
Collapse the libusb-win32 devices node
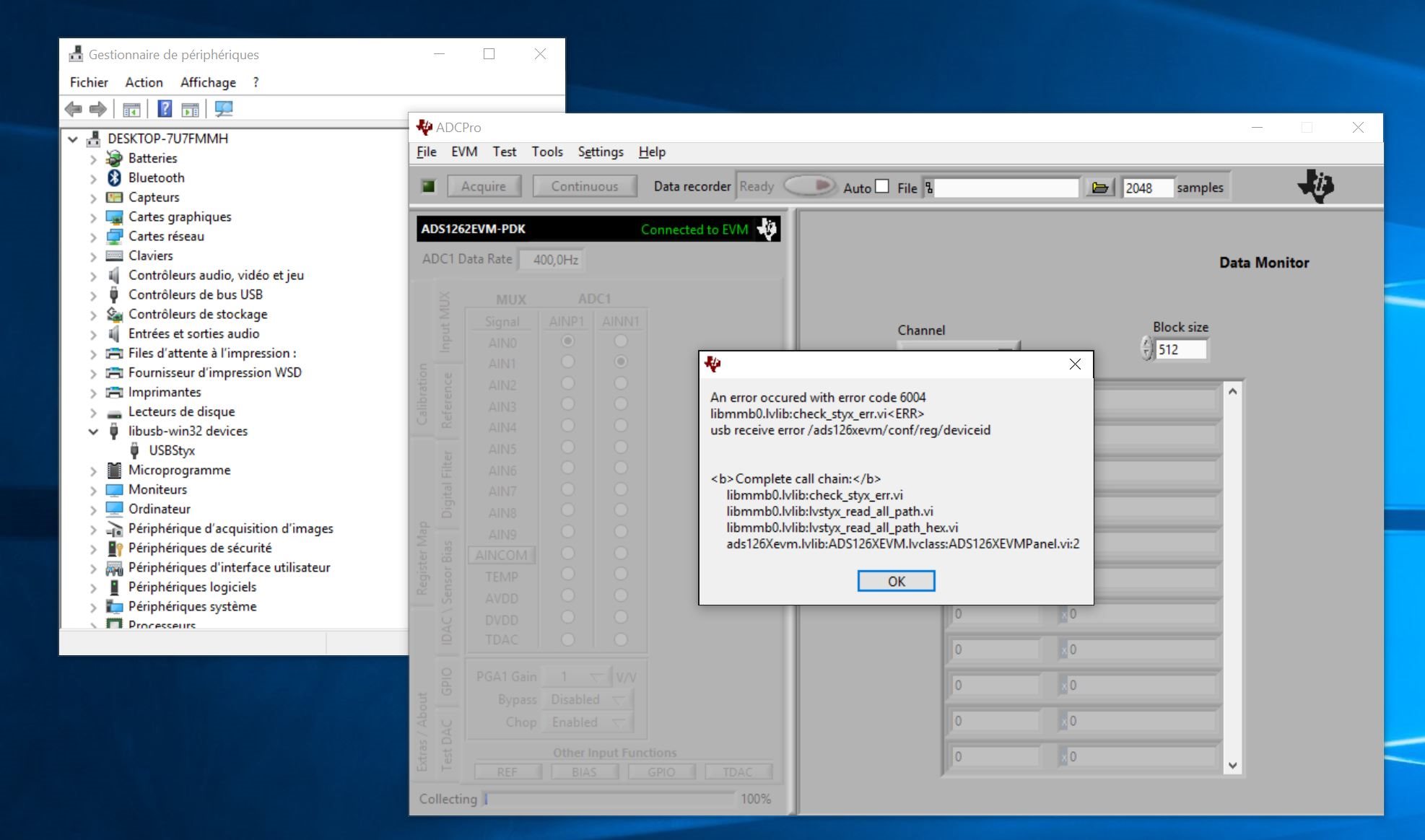(93, 432)
